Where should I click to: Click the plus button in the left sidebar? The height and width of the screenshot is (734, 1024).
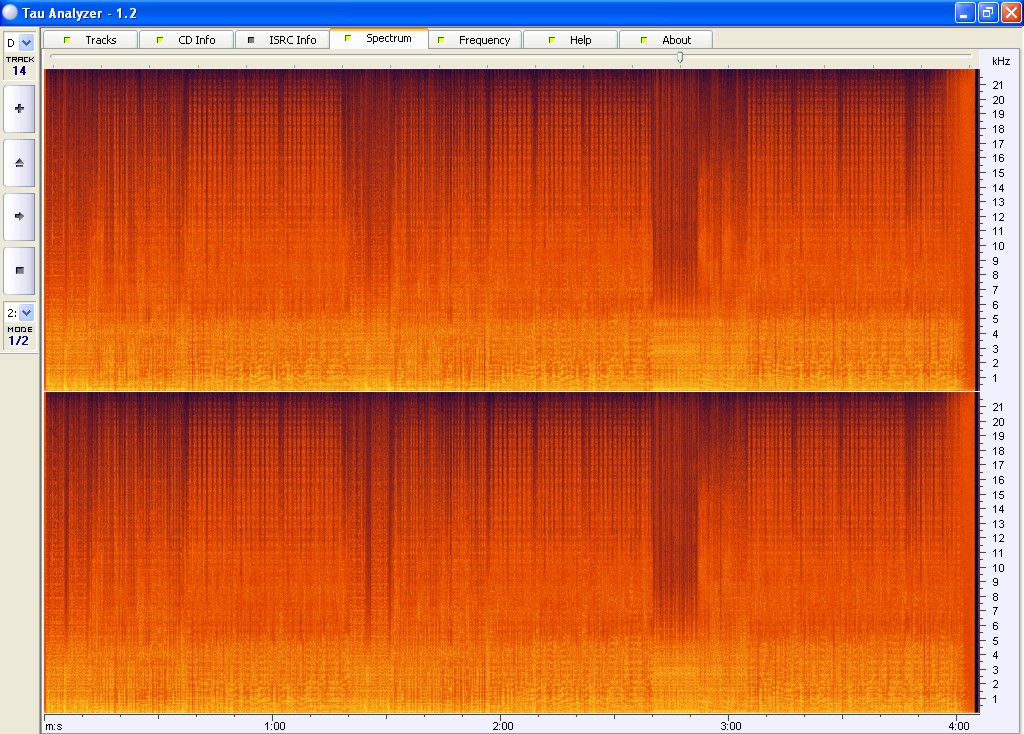[19, 108]
